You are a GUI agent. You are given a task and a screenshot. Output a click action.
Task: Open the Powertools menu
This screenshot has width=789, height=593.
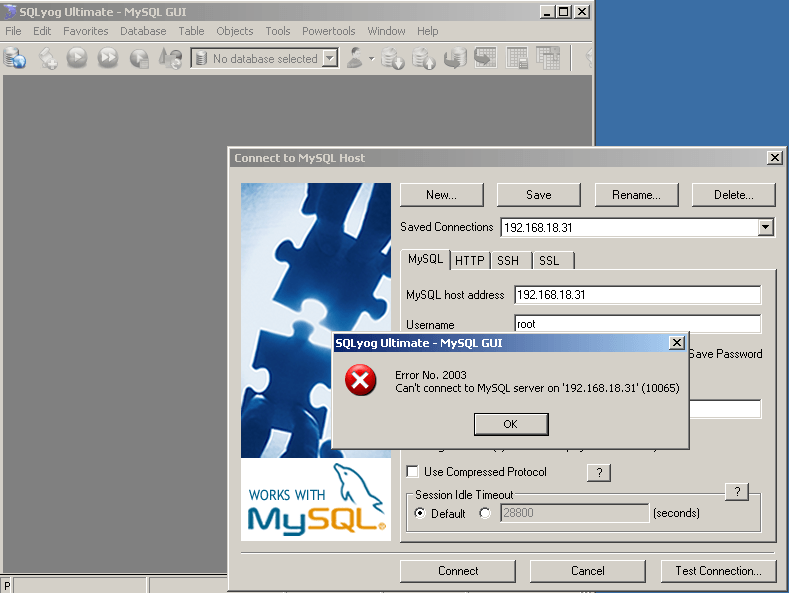328,31
